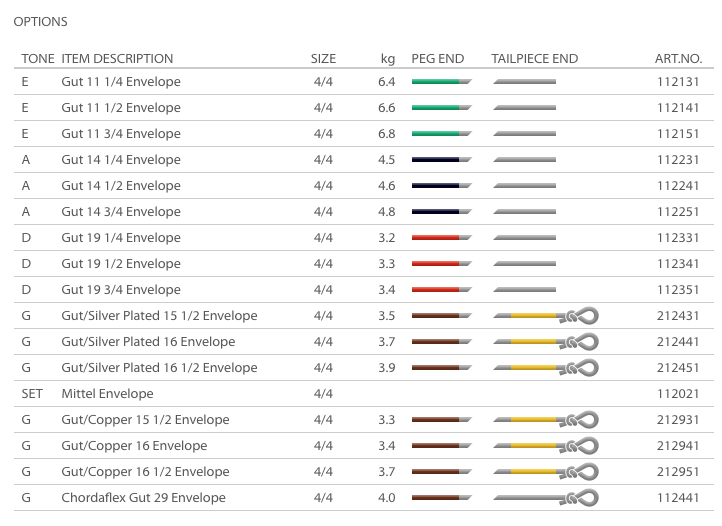Click the brown peg end swatch for art. 212451

click(x=441, y=368)
